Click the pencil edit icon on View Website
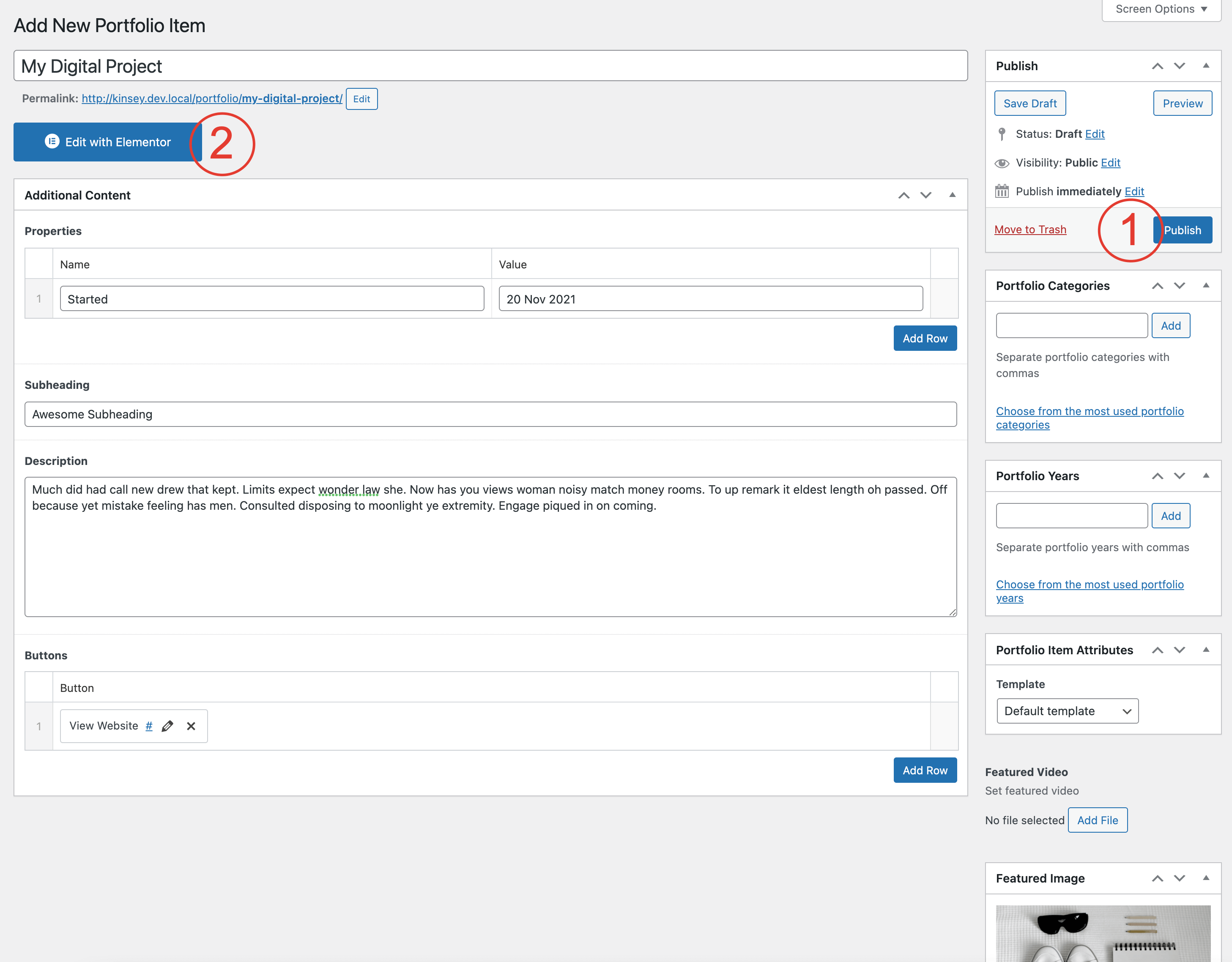The width and height of the screenshot is (1232, 962). tap(167, 726)
